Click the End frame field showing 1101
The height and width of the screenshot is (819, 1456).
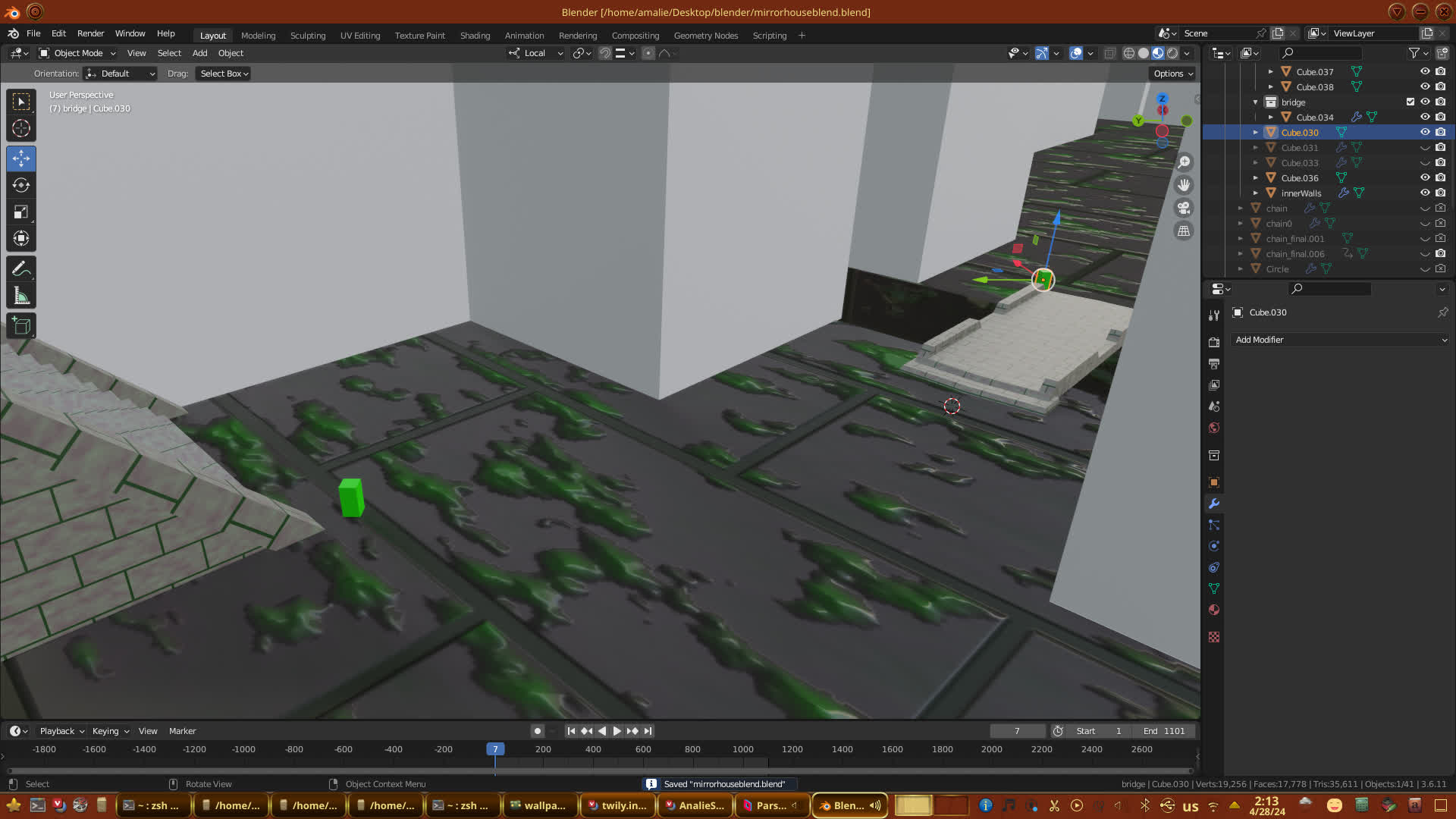[1164, 731]
